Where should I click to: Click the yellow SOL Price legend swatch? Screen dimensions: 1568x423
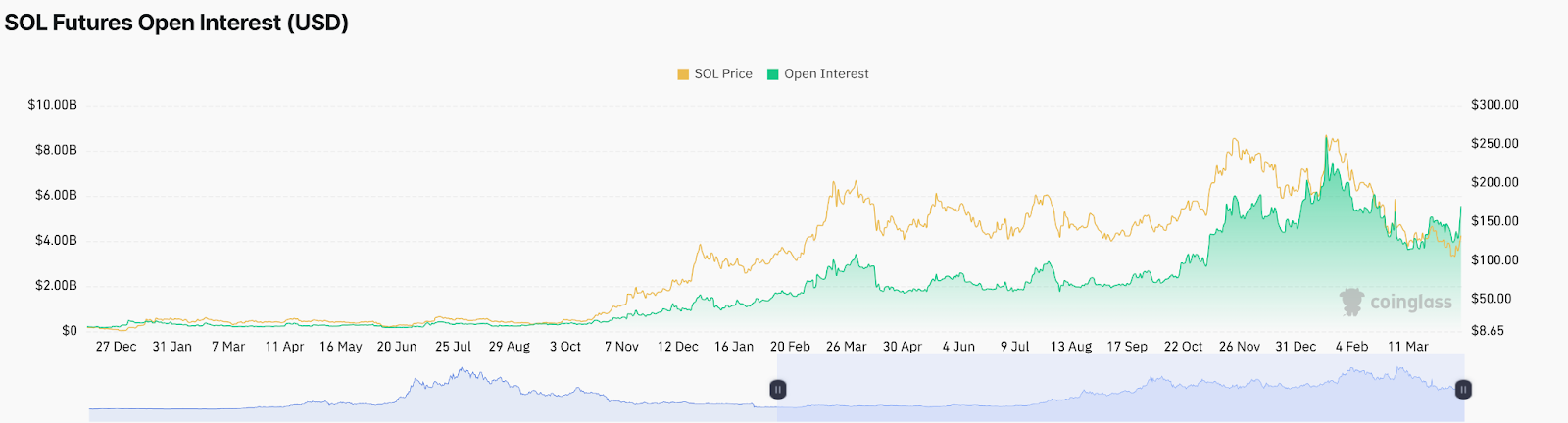[x=683, y=74]
